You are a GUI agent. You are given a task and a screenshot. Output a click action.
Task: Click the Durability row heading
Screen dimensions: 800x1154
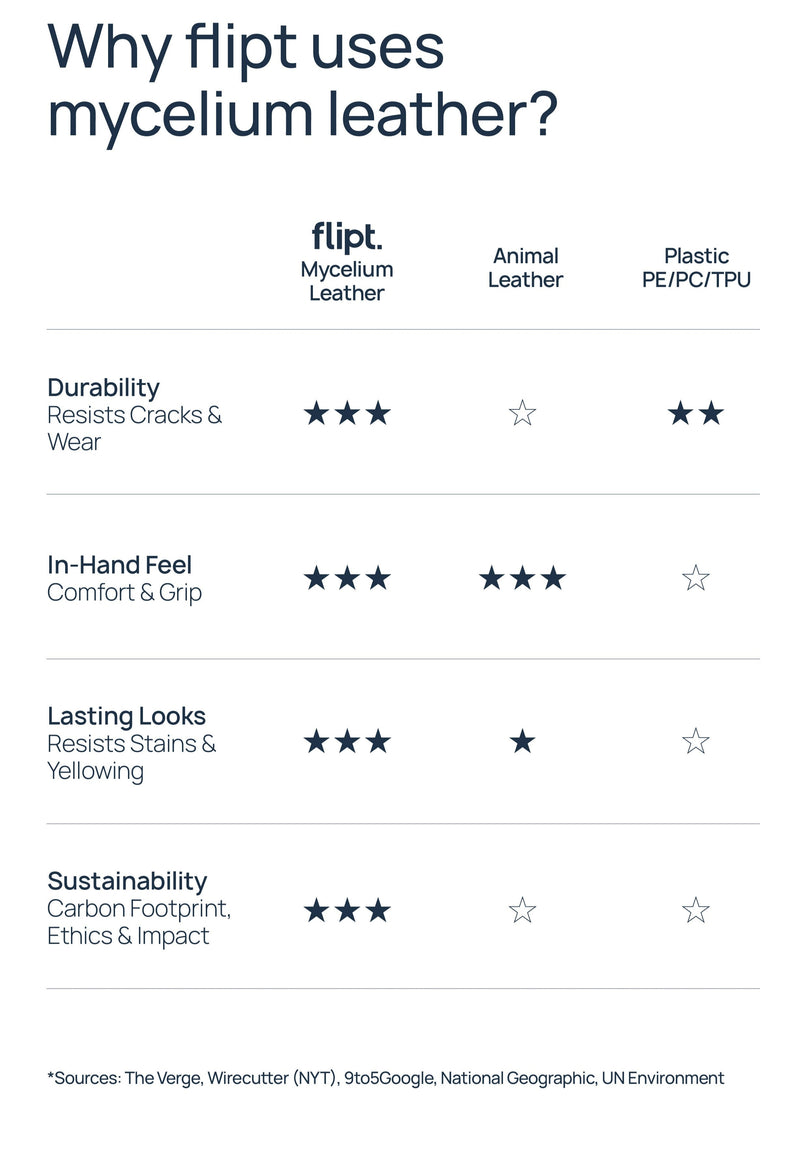pyautogui.click(x=103, y=387)
